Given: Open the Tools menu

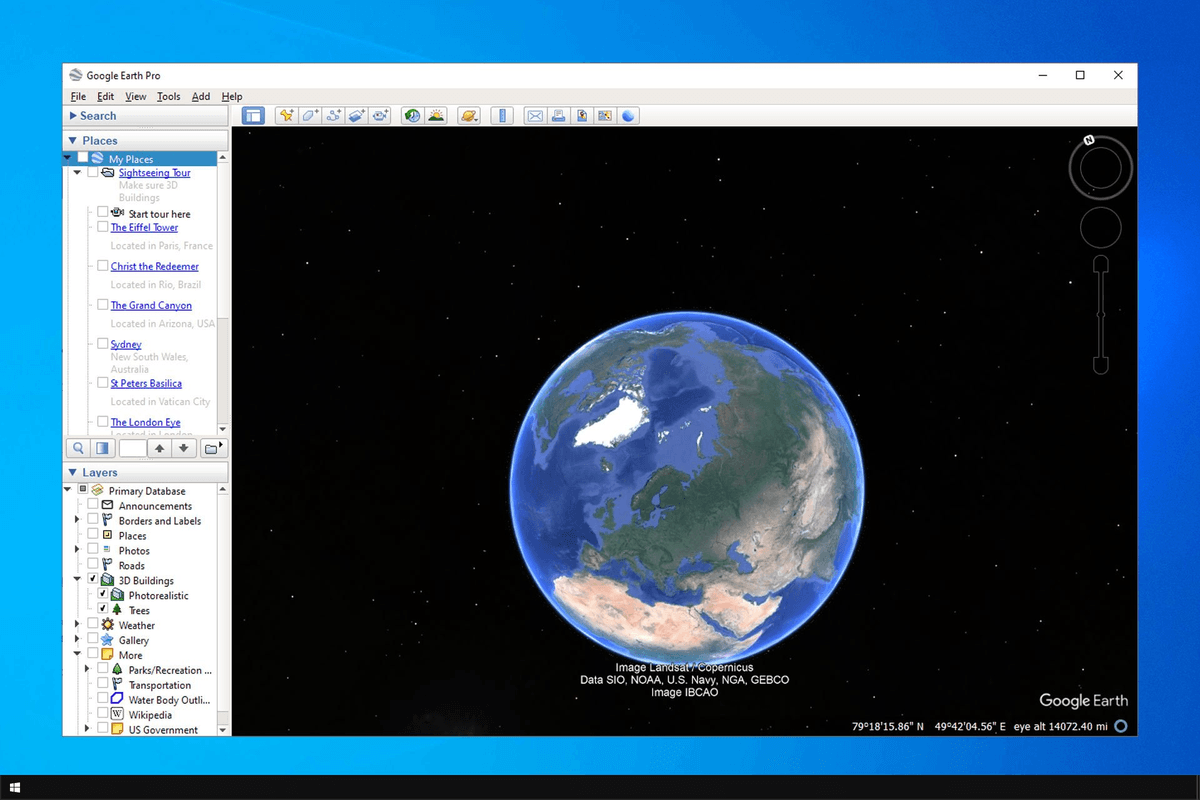Looking at the screenshot, I should pyautogui.click(x=168, y=96).
